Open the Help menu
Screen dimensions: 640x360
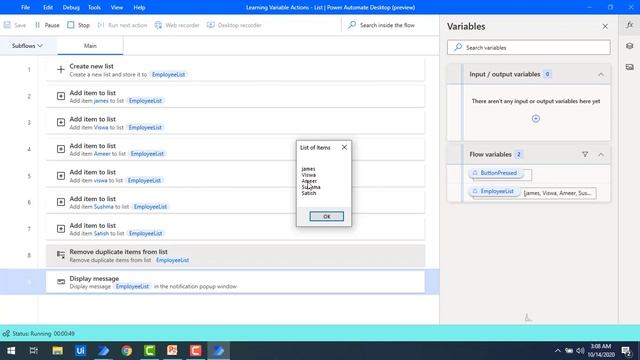click(x=139, y=7)
